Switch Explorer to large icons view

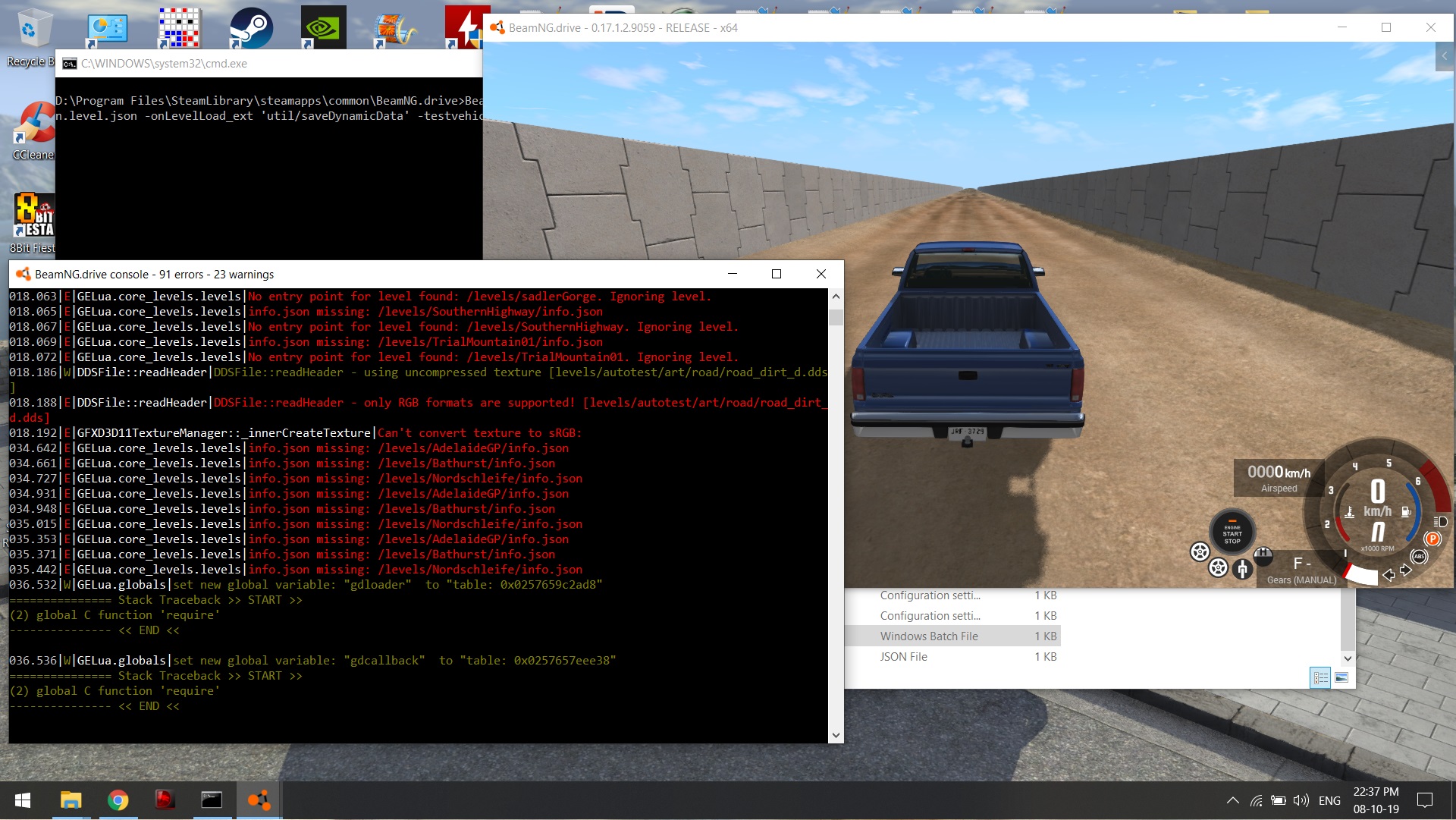[1341, 677]
